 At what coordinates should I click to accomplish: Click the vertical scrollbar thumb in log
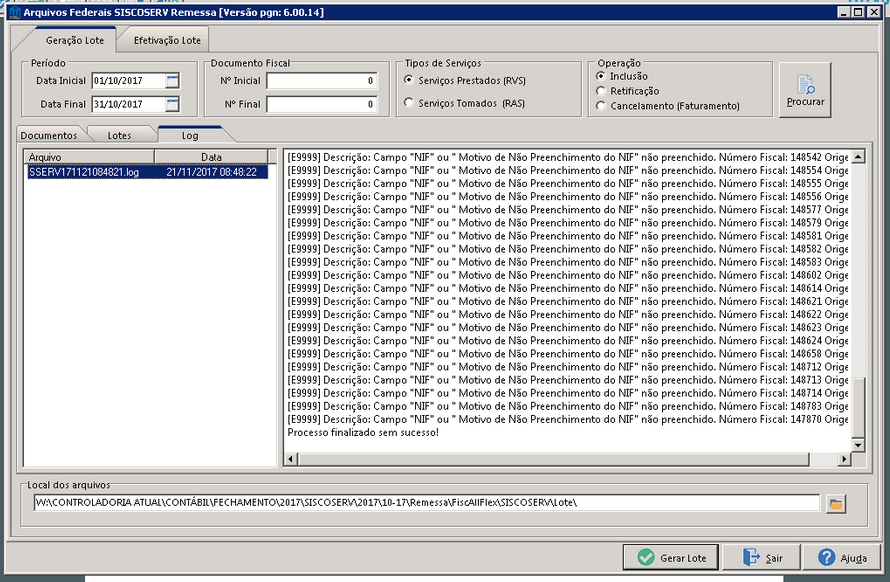[858, 408]
